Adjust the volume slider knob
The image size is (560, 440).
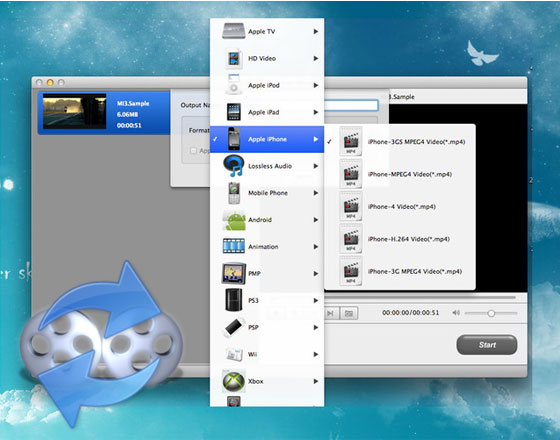491,313
